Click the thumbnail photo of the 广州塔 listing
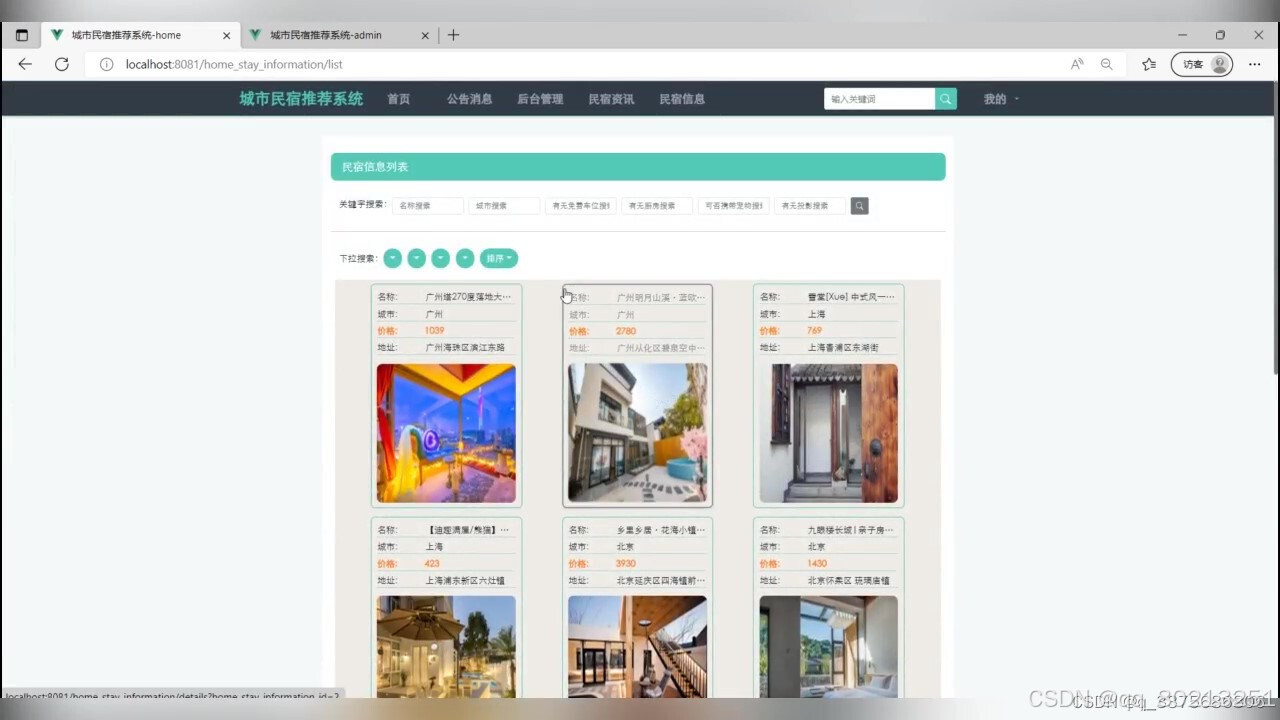Screen dimensions: 1280x720 pos(445,433)
